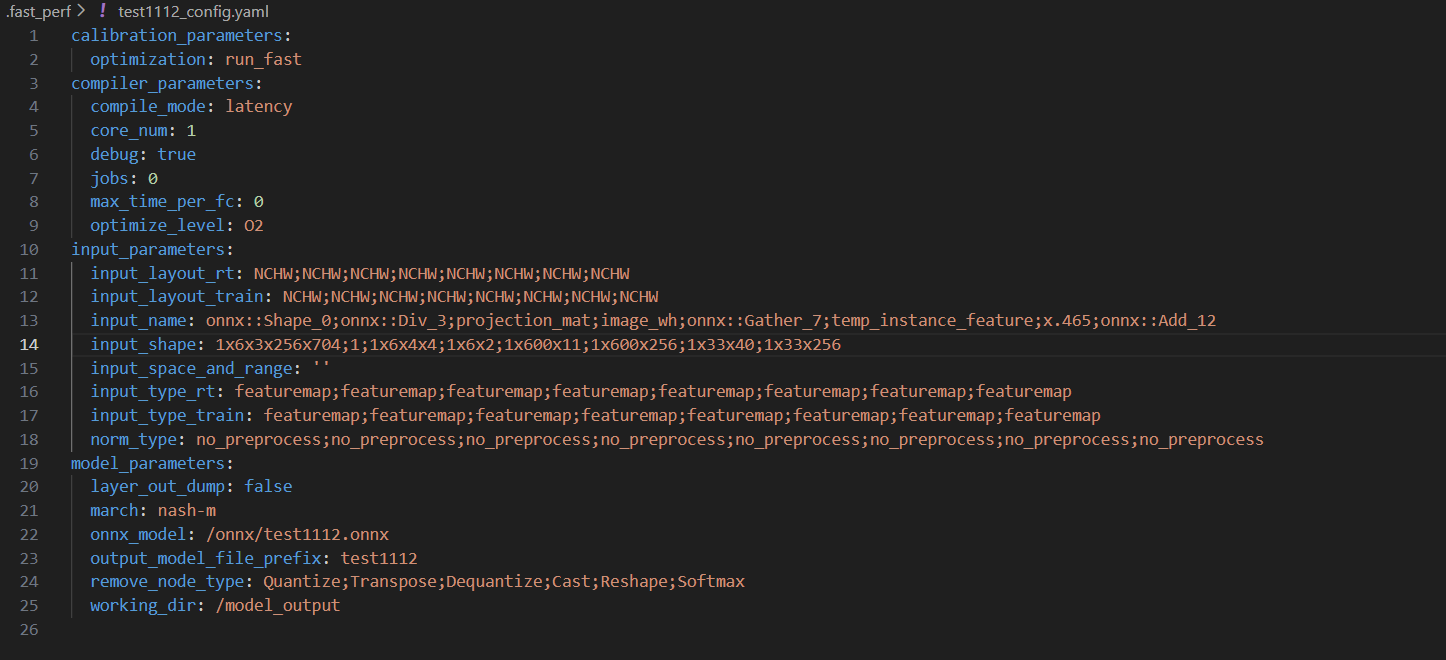Click the YAML file icon in breadcrumb
Screen dimensions: 1446x660
point(100,12)
